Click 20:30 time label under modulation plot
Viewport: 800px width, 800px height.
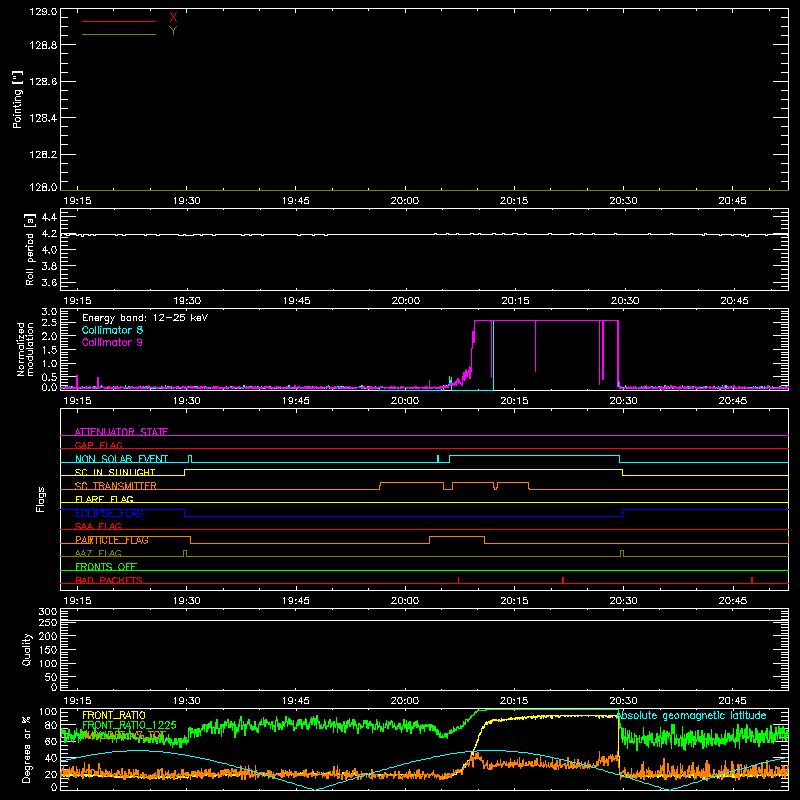(623, 401)
